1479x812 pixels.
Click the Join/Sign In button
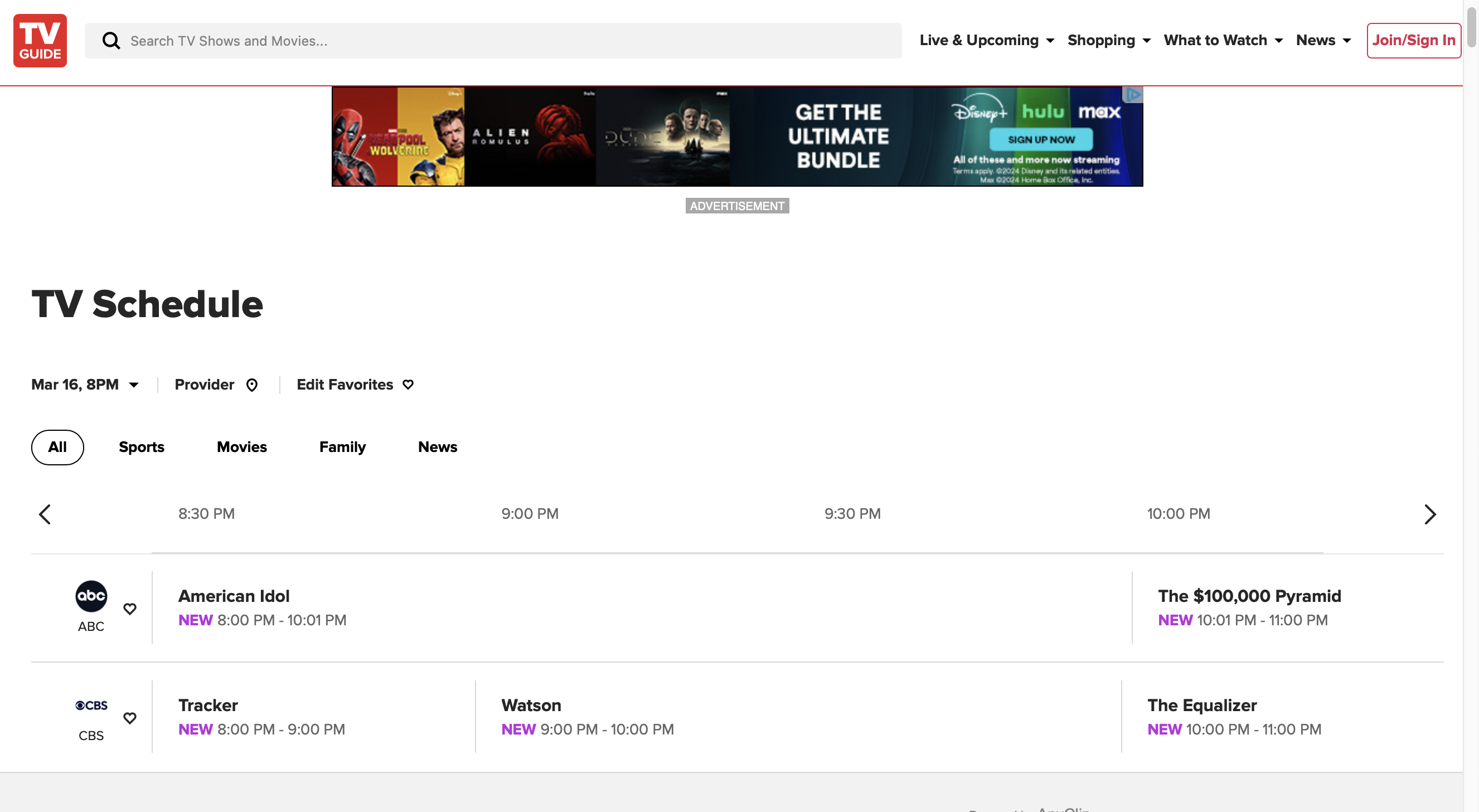(1413, 40)
